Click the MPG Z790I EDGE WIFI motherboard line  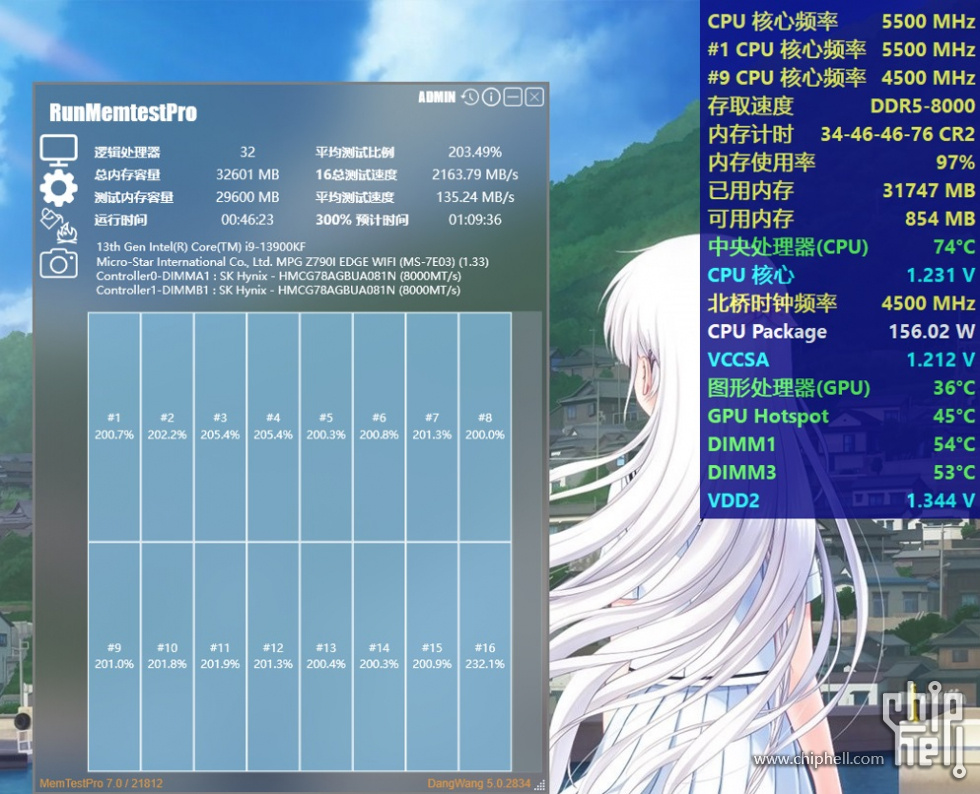(292, 261)
